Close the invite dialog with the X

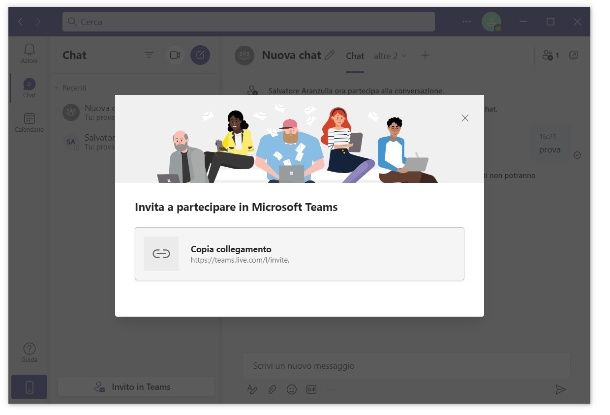click(x=465, y=118)
